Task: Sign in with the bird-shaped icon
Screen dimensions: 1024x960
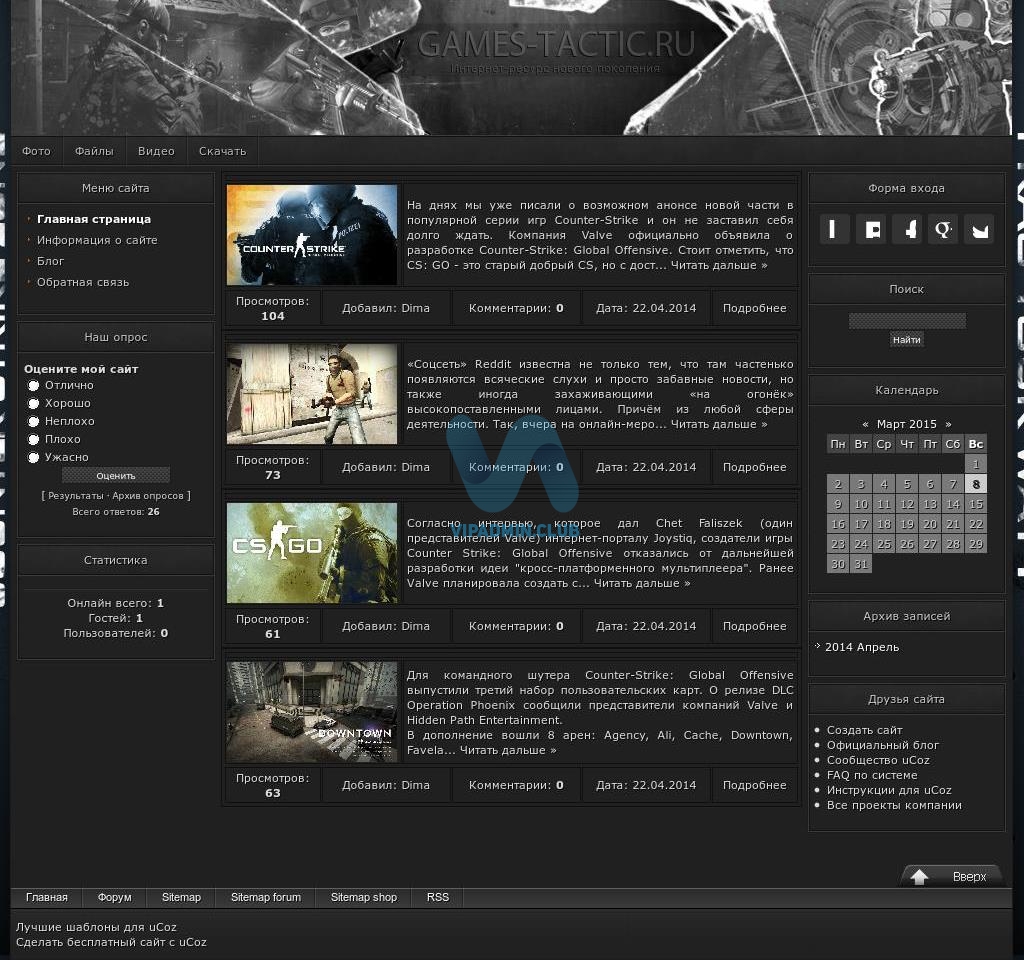Action: pos(980,229)
